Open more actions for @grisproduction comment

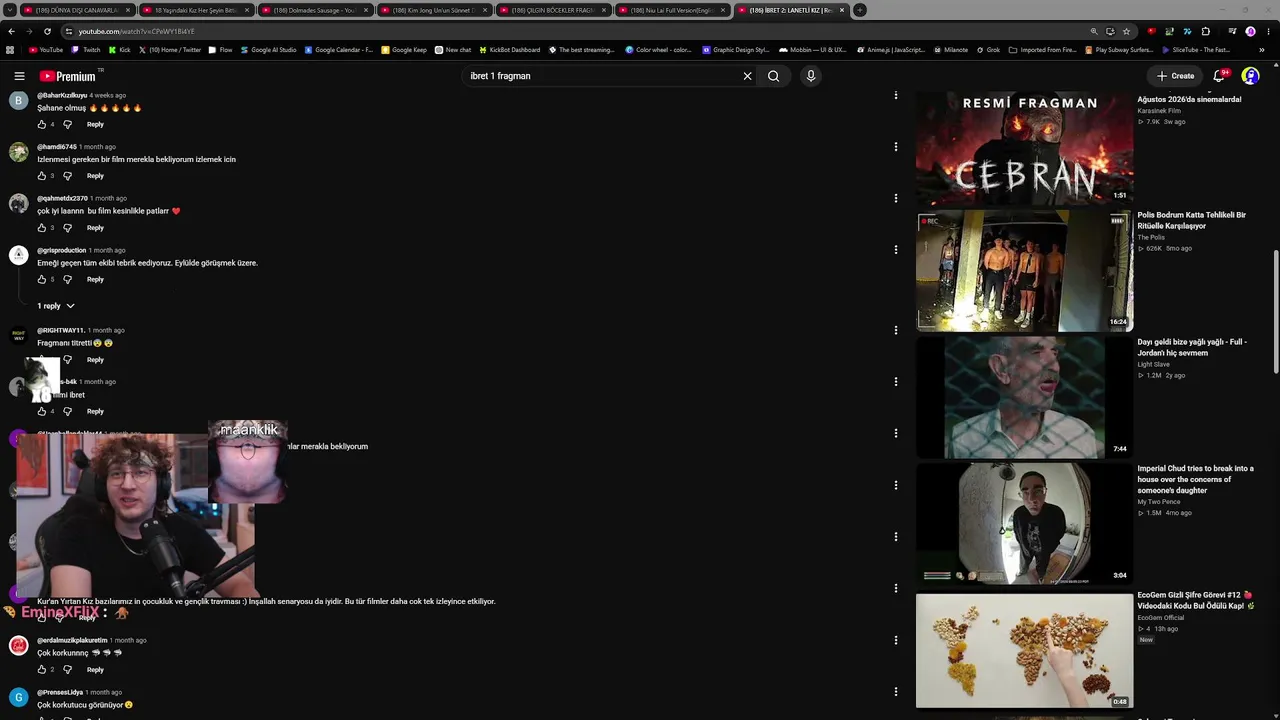(895, 250)
